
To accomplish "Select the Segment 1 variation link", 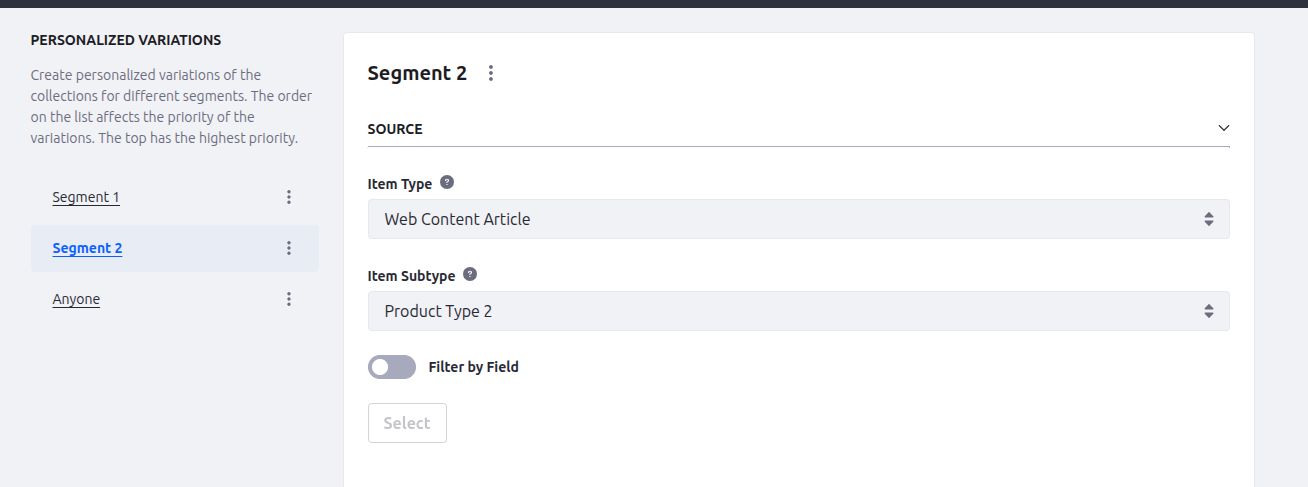I will pyautogui.click(x=86, y=197).
